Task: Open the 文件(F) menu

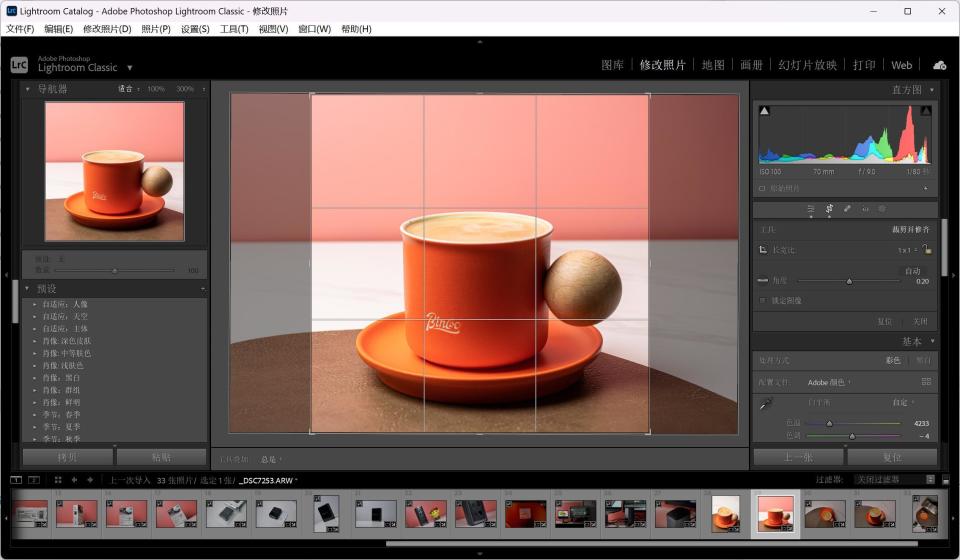Action: [20, 29]
